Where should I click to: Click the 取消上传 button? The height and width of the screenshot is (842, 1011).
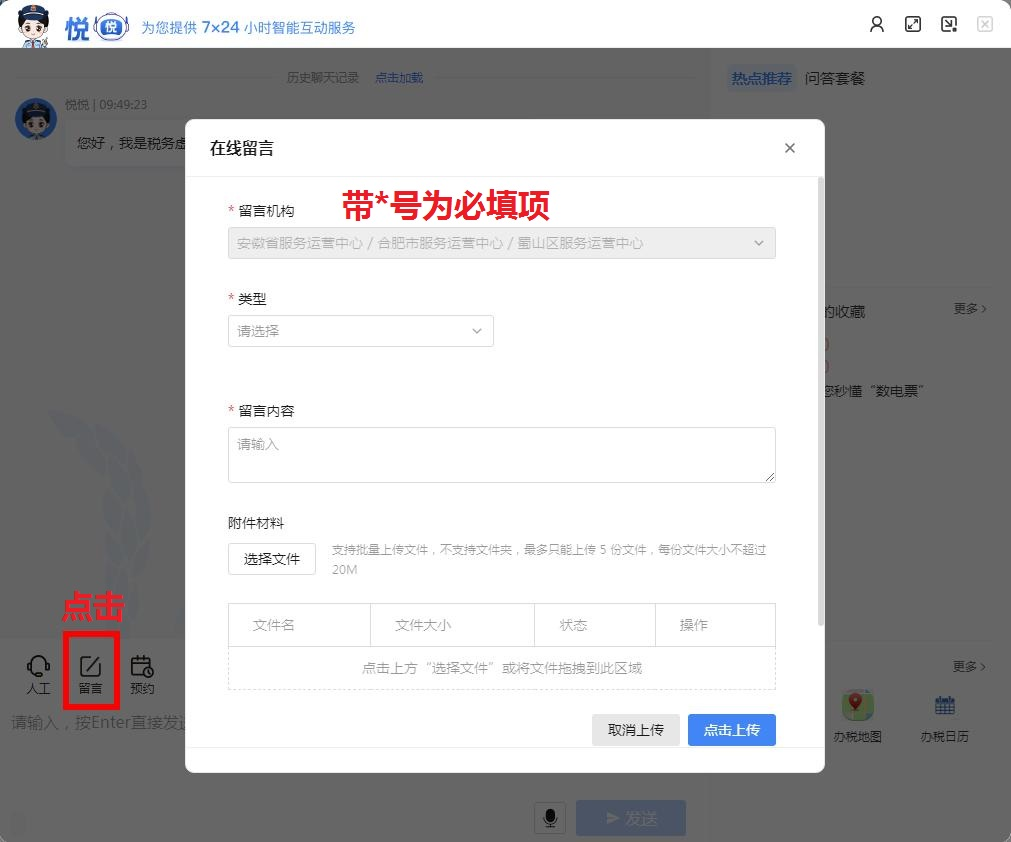pyautogui.click(x=635, y=730)
